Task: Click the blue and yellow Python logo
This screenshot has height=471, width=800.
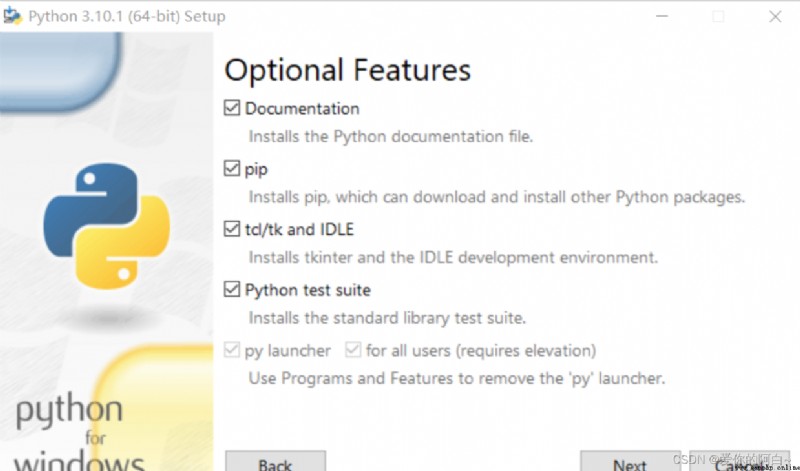Action: click(106, 226)
